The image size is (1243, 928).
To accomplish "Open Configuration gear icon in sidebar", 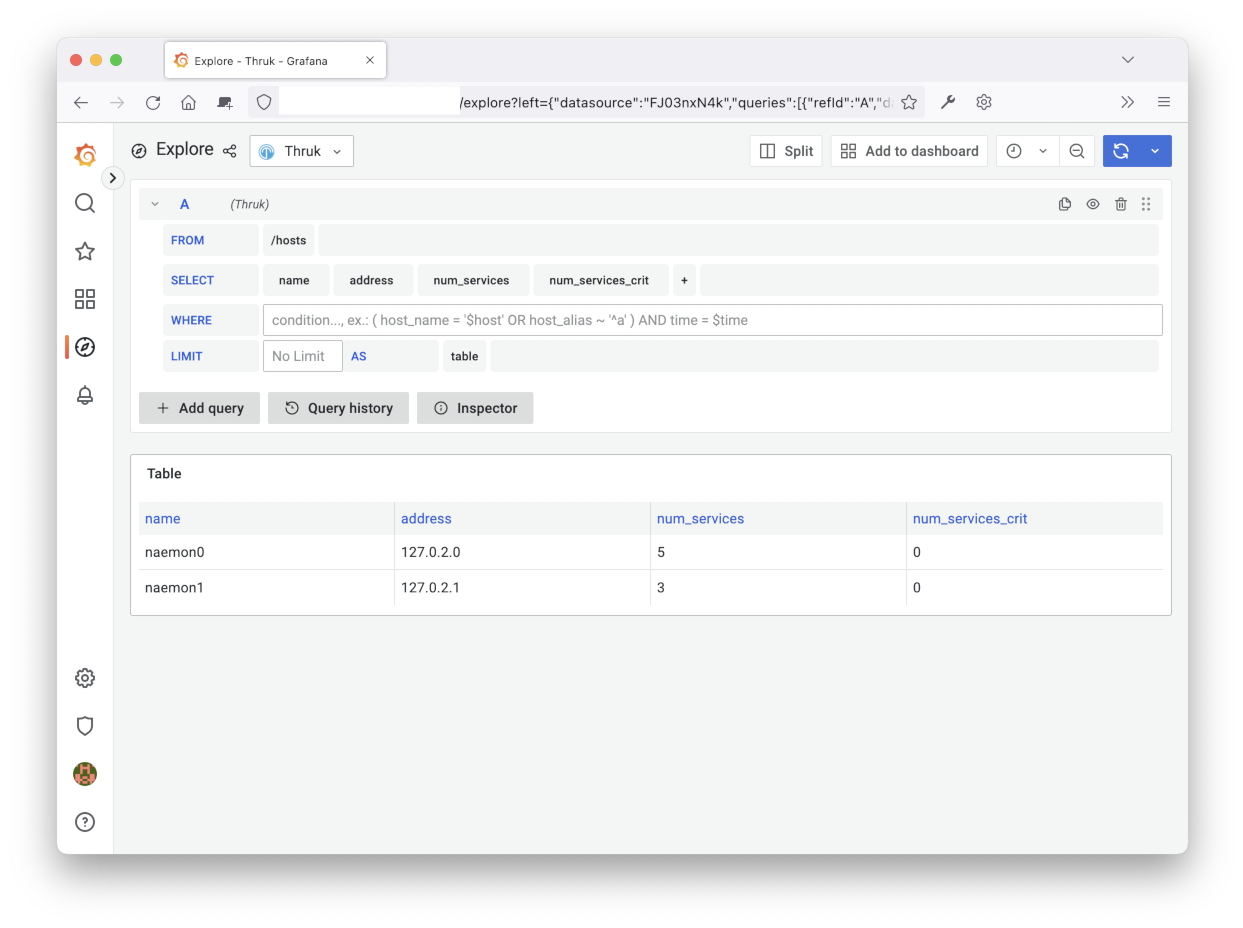I will click(85, 678).
